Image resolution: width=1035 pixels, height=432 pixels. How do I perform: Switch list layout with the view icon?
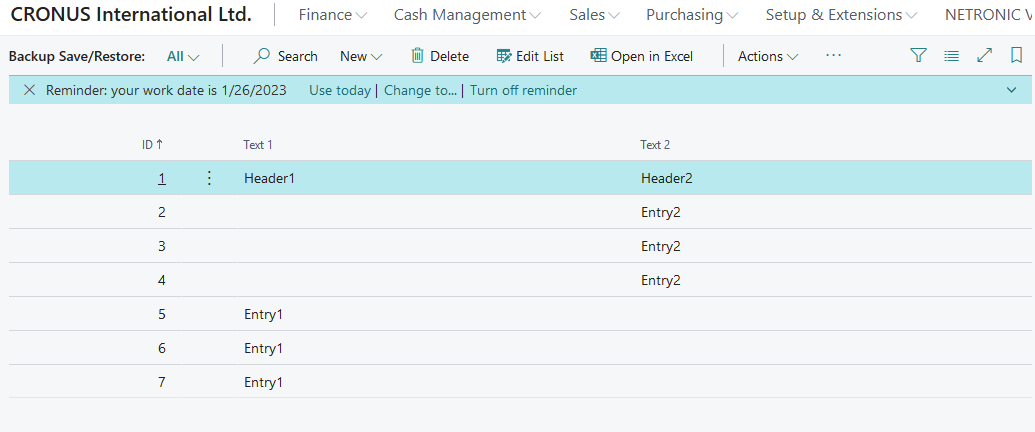[x=952, y=56]
